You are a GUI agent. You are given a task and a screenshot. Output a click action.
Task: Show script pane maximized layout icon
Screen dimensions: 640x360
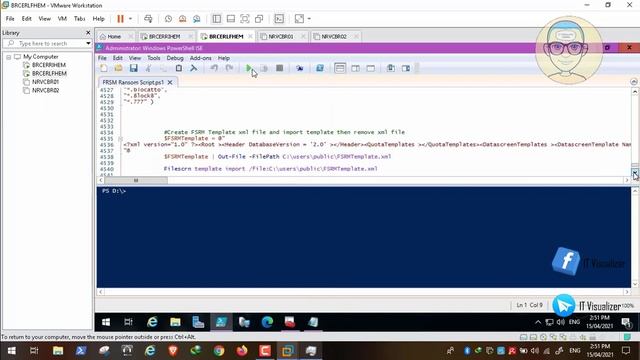point(371,68)
